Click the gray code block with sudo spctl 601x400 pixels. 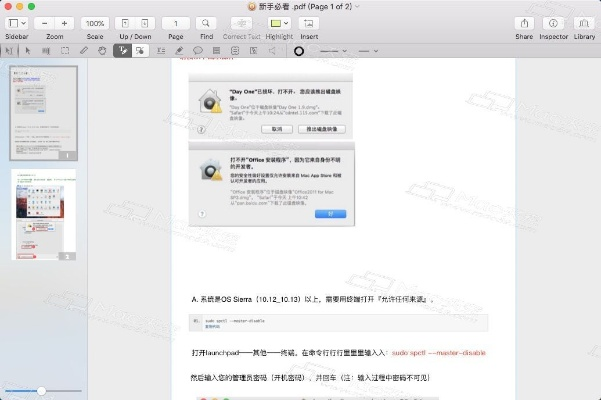pyautogui.click(x=338, y=323)
